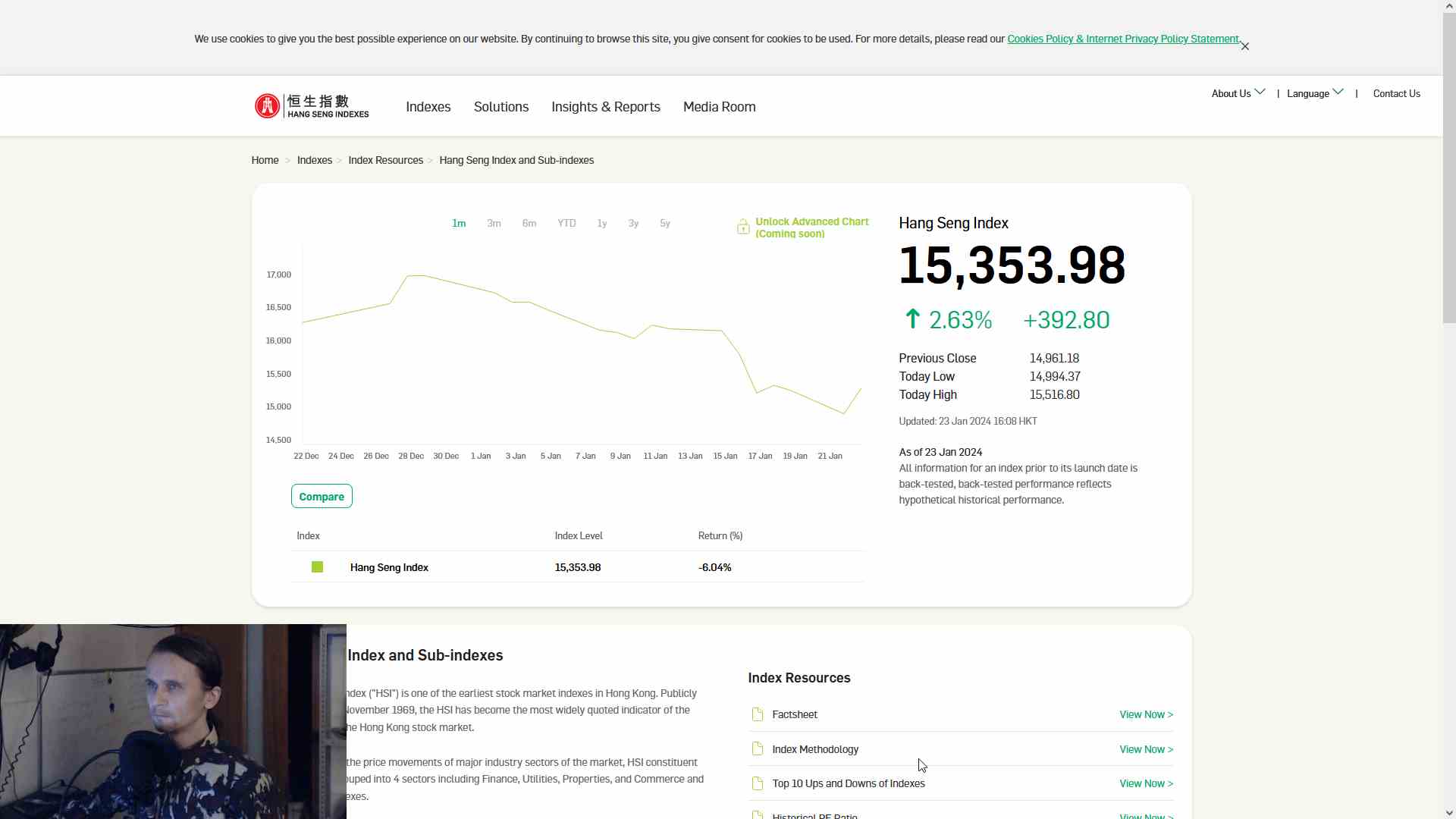
Task: Click the Index Resources breadcrumb
Action: coord(385,160)
